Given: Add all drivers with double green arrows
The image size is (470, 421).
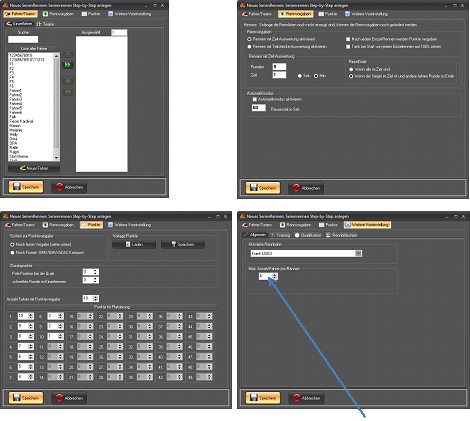Looking at the screenshot, I should coord(68,65).
